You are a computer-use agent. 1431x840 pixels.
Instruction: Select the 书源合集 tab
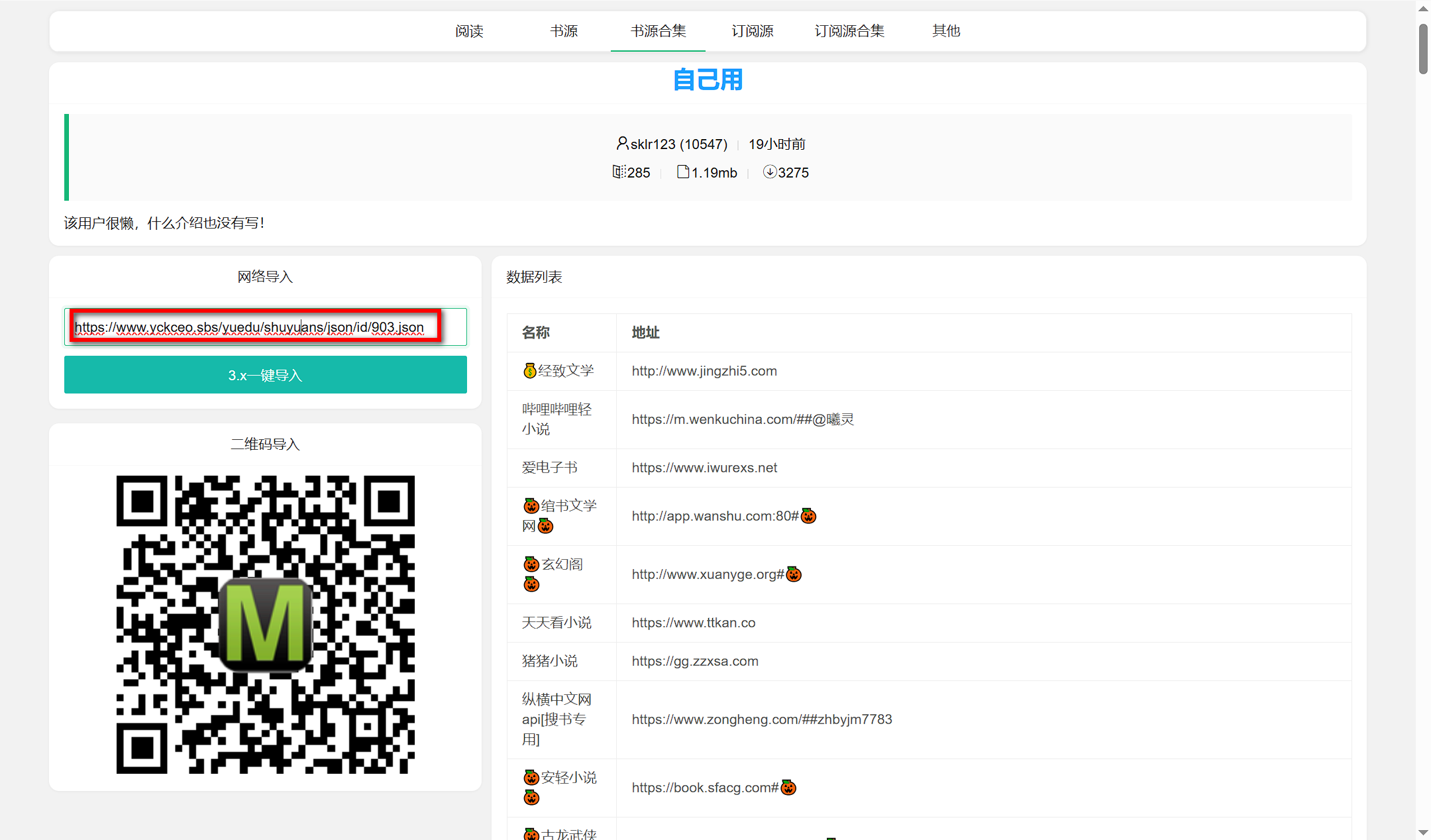[x=658, y=31]
